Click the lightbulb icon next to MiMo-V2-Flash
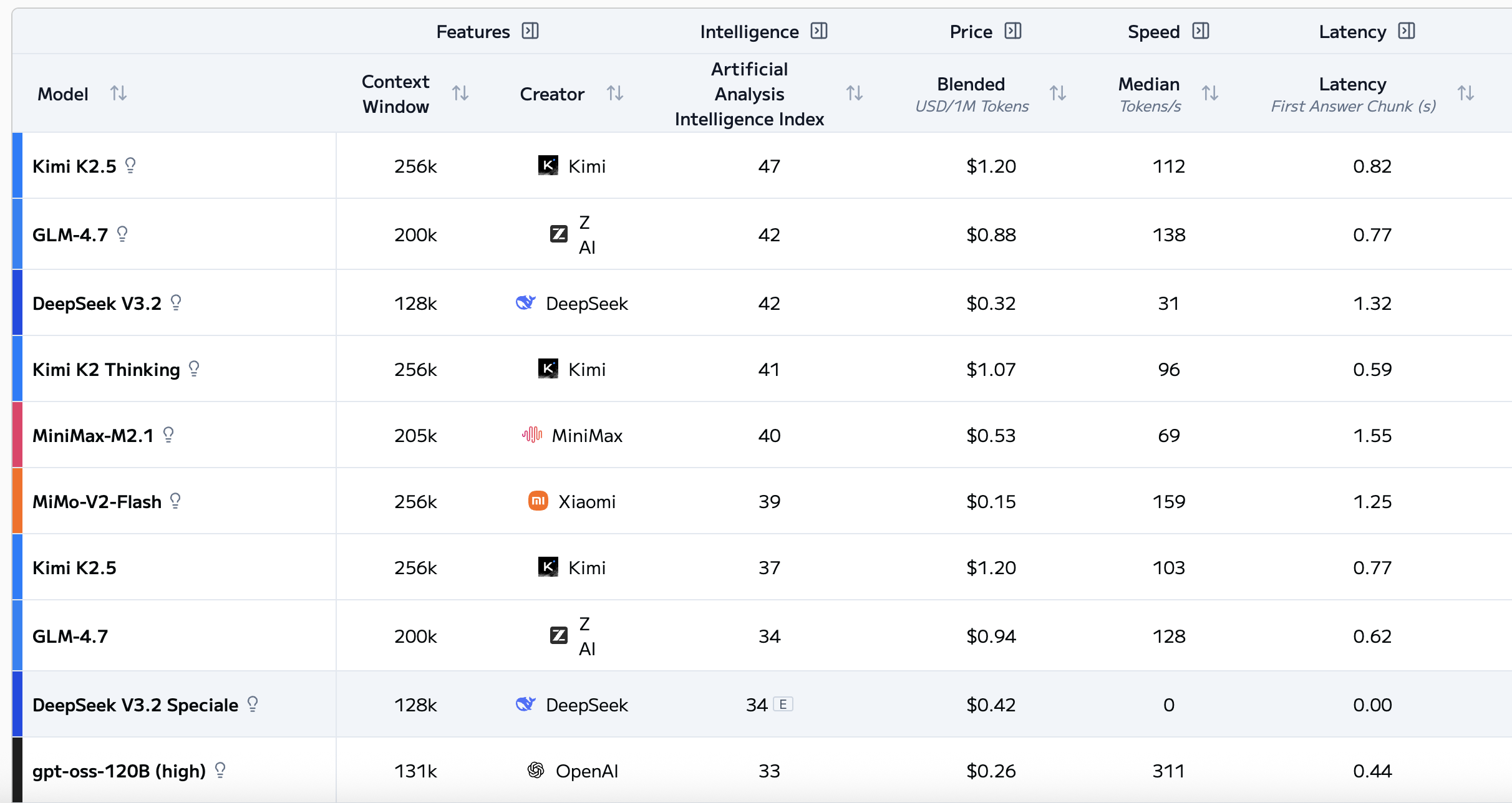1512x803 pixels. (x=175, y=501)
